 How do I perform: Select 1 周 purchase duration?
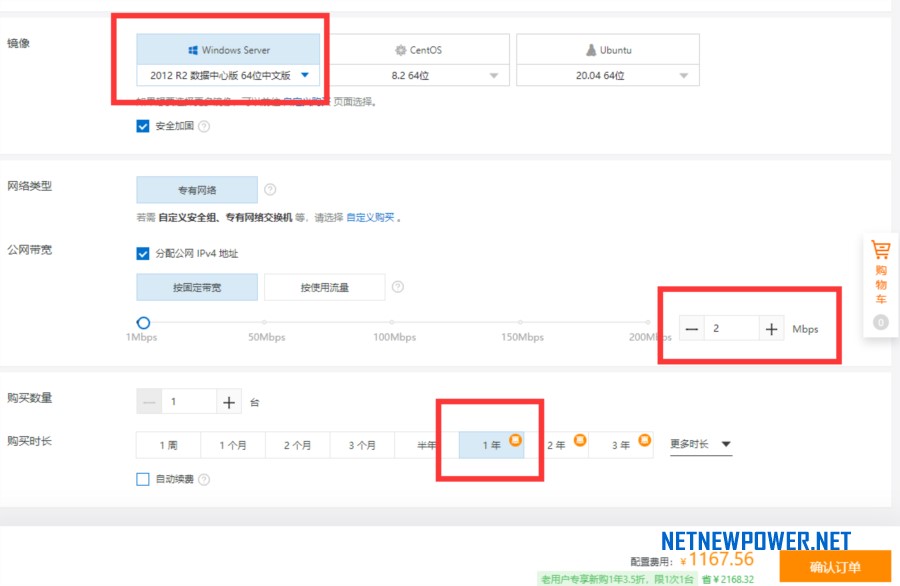point(168,445)
